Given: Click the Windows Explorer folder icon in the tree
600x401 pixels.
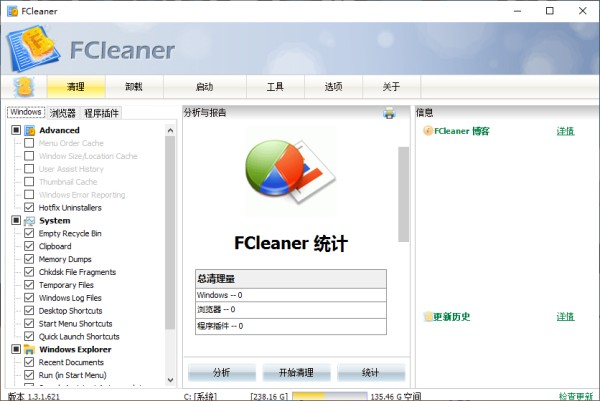Looking at the screenshot, I should (x=29, y=349).
